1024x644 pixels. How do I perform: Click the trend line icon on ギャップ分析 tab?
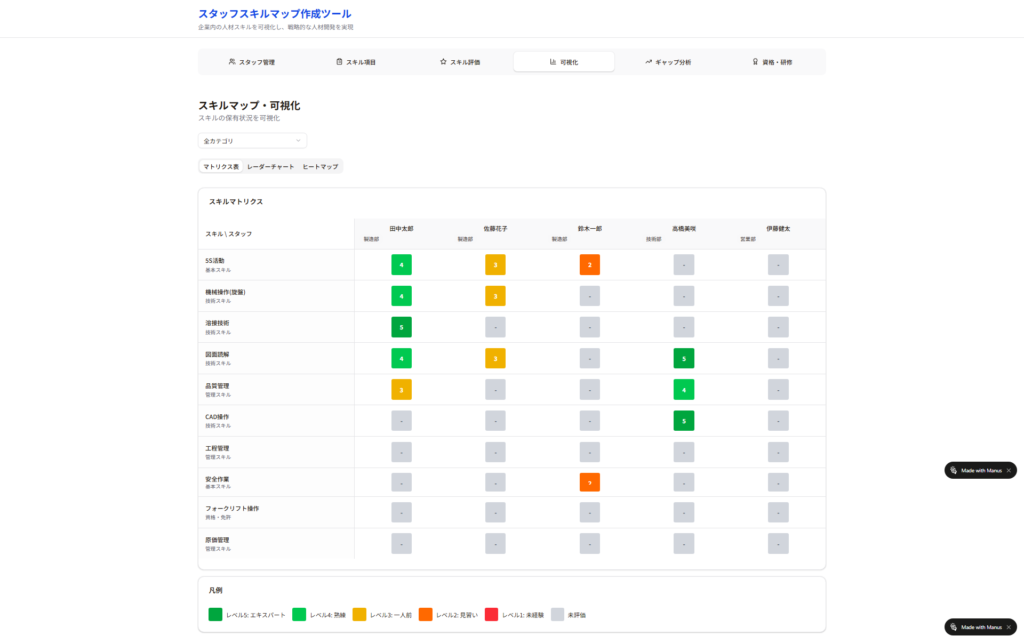tap(648, 62)
